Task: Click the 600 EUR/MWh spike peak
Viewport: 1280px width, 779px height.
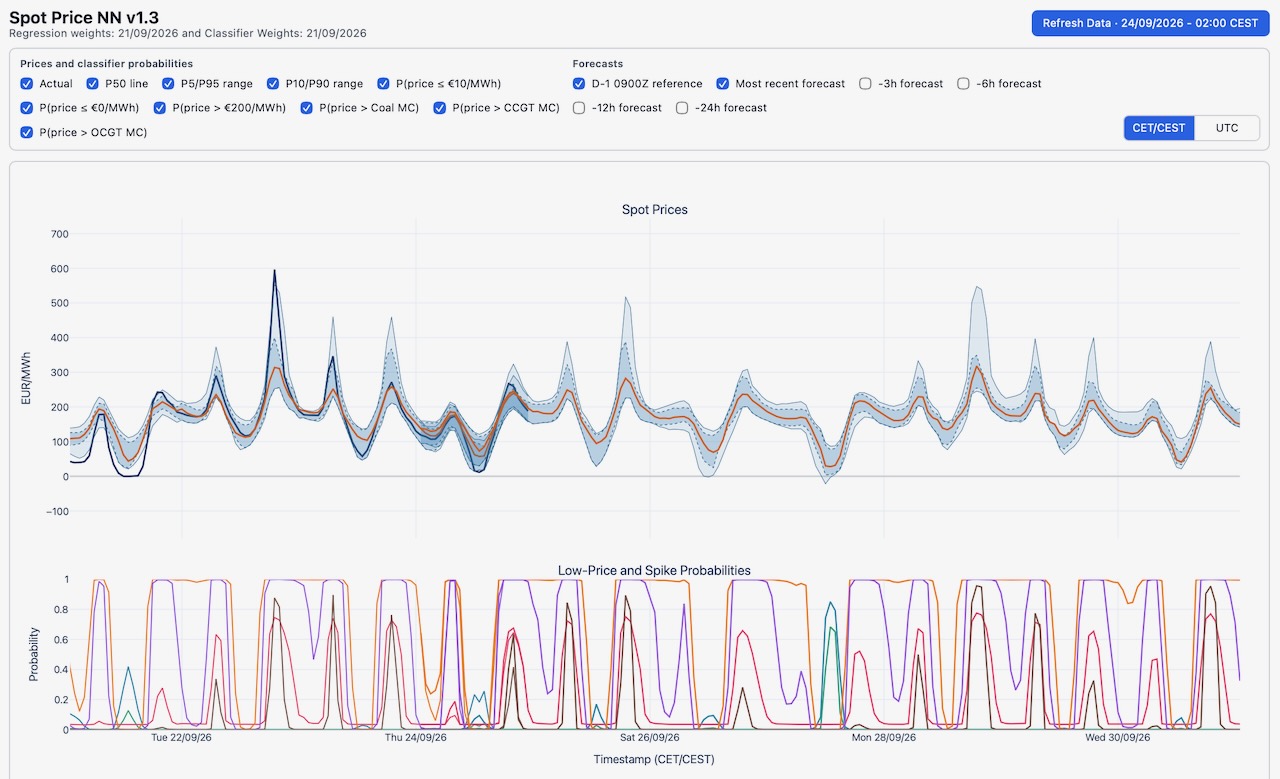Action: (274, 270)
